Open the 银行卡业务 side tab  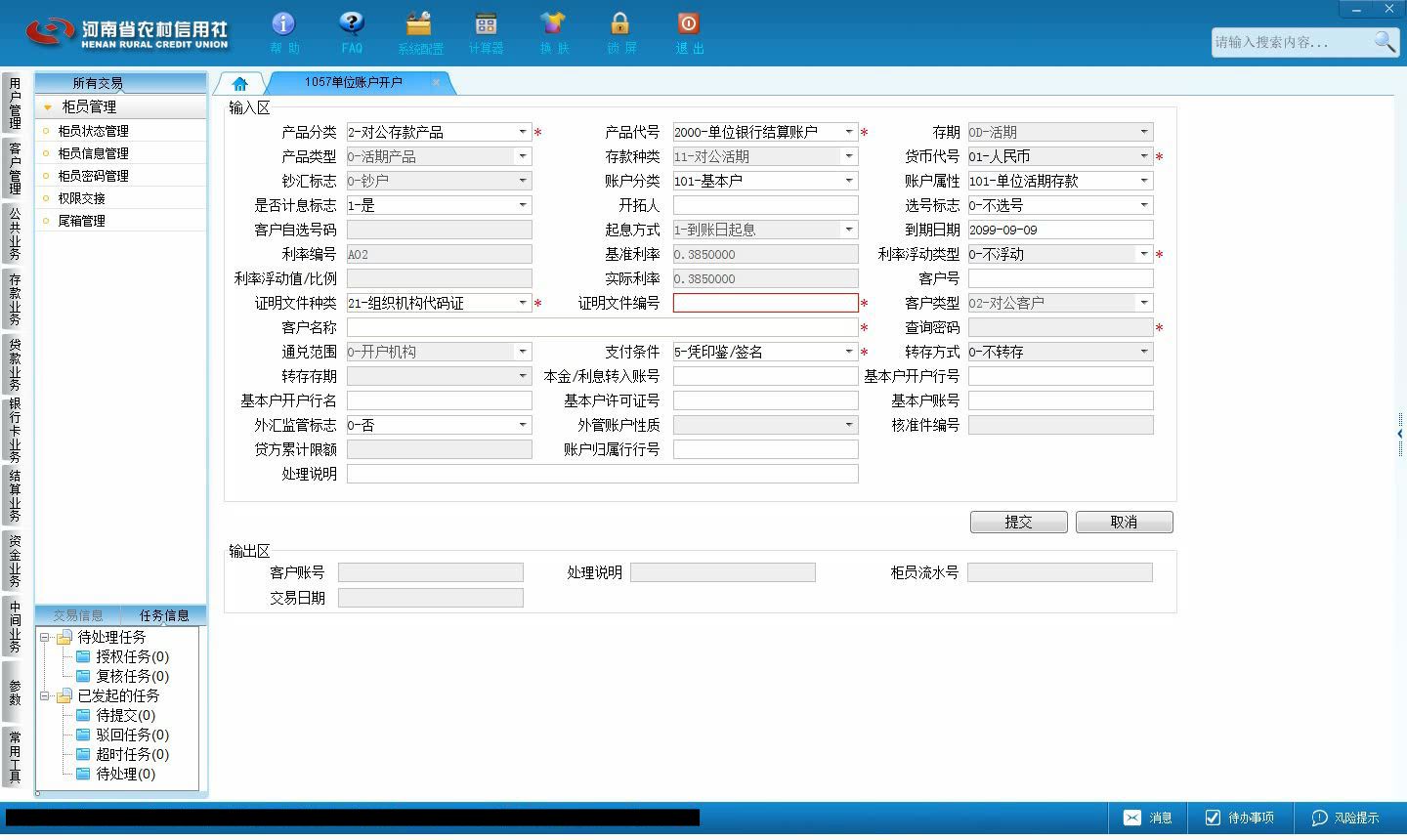click(15, 430)
